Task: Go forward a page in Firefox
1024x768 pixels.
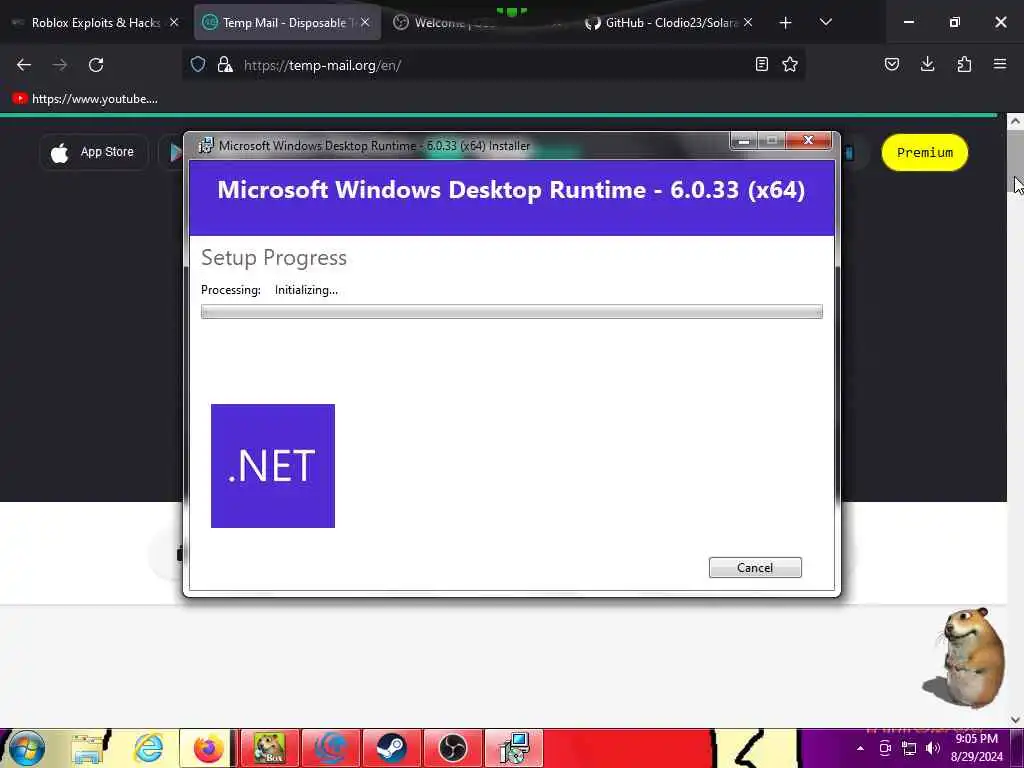Action: pos(60,65)
